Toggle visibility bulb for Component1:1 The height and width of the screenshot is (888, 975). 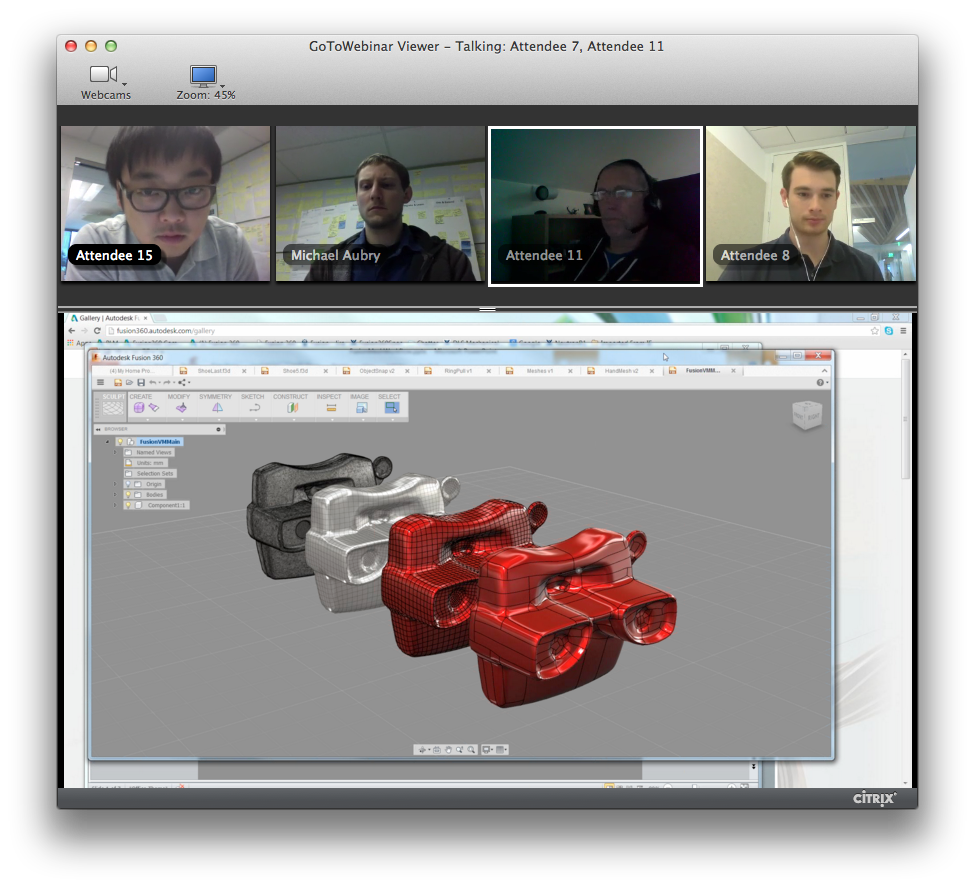click(x=128, y=505)
